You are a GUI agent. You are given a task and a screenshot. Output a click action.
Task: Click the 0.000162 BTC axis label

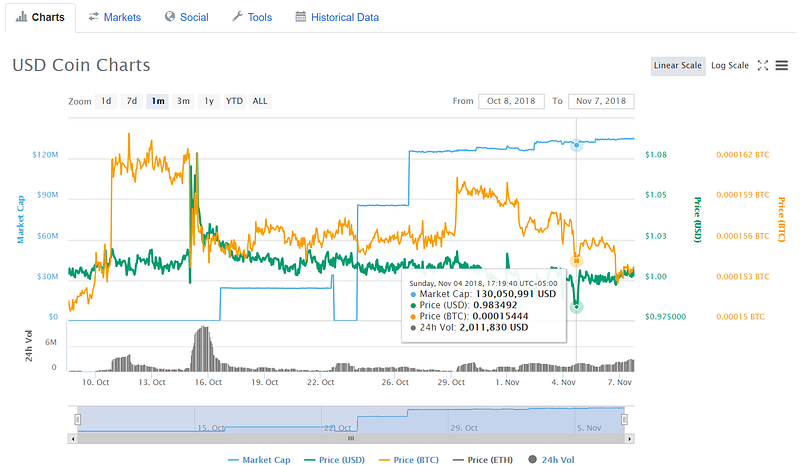coord(742,155)
